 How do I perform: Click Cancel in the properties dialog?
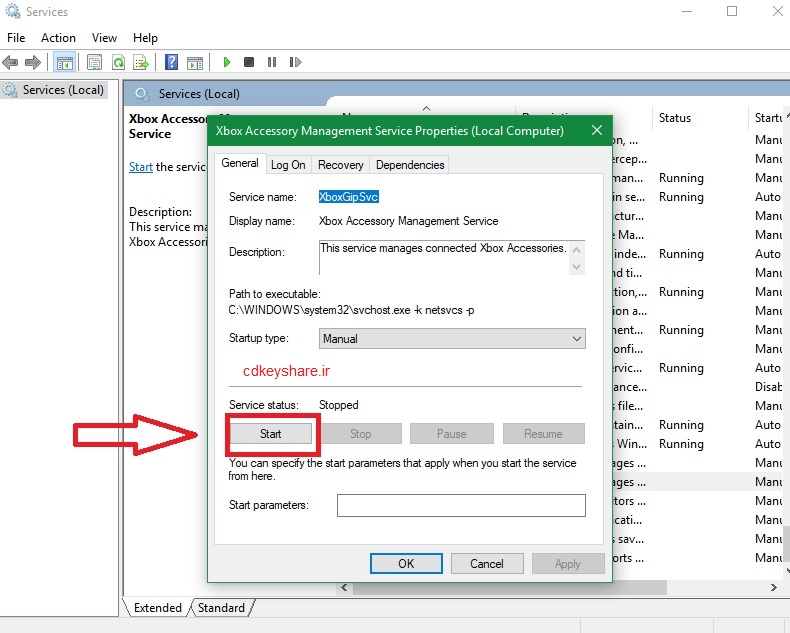pyautogui.click(x=487, y=563)
